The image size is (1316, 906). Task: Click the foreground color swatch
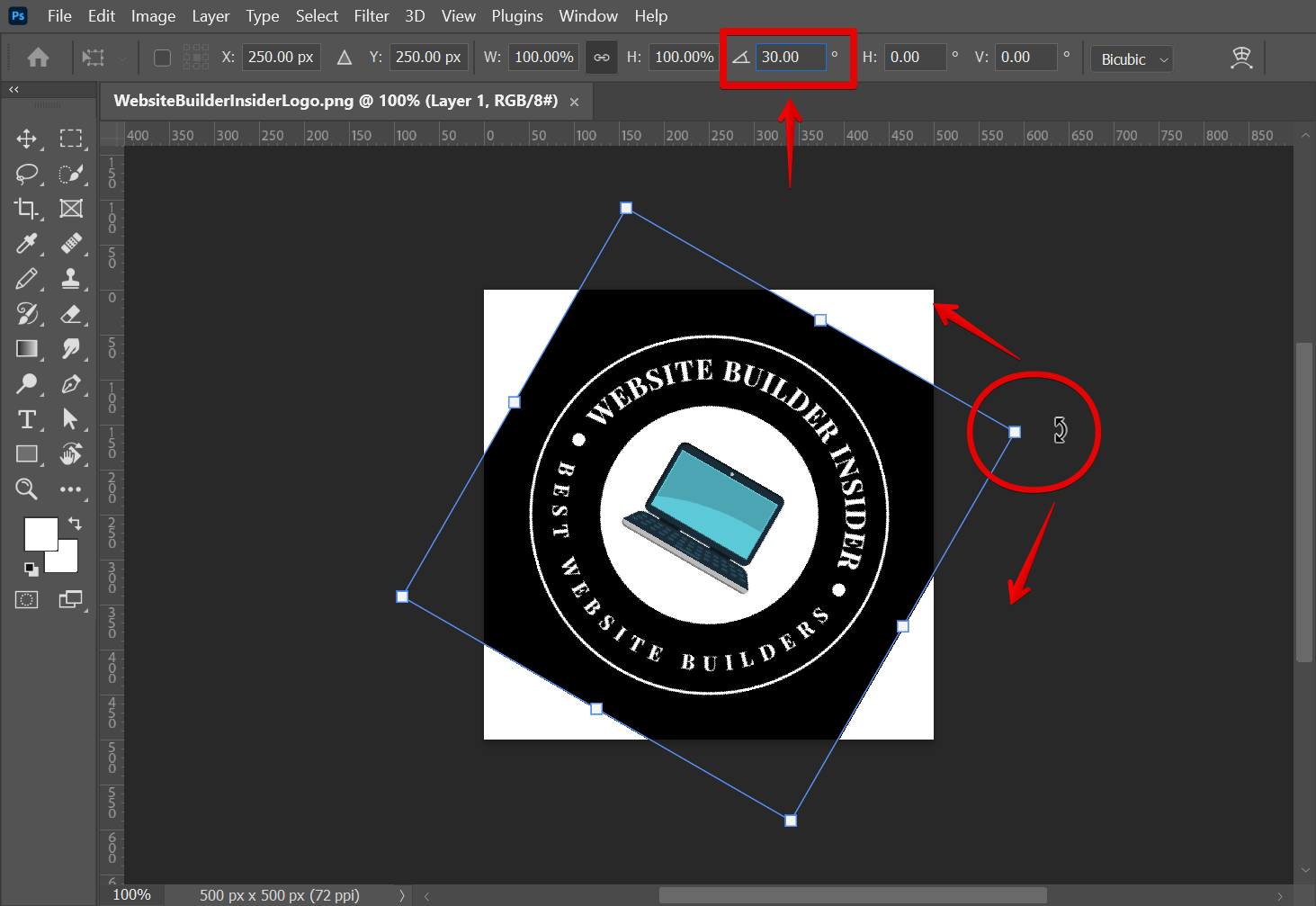(40, 534)
